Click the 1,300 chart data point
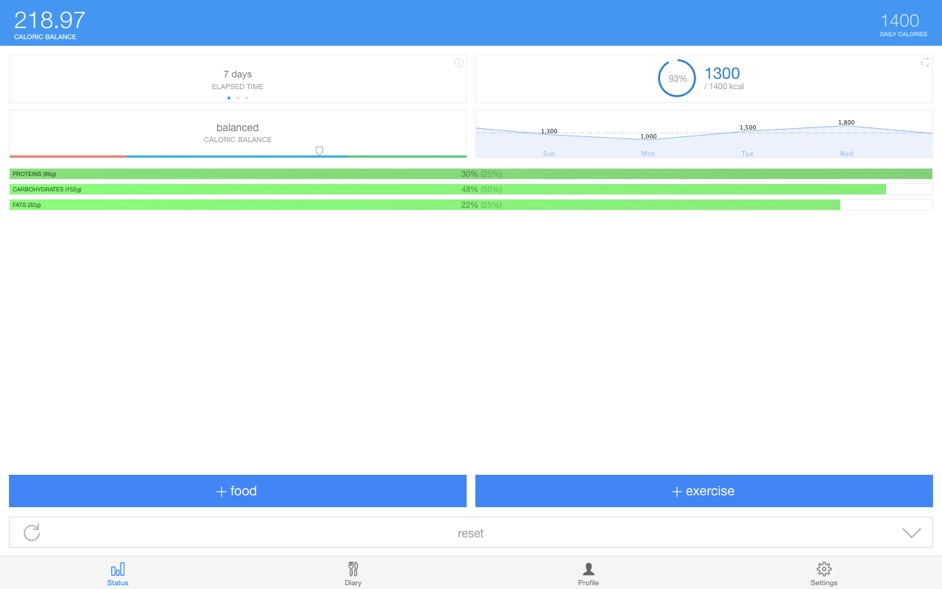Image resolution: width=942 pixels, height=589 pixels. coord(549,131)
